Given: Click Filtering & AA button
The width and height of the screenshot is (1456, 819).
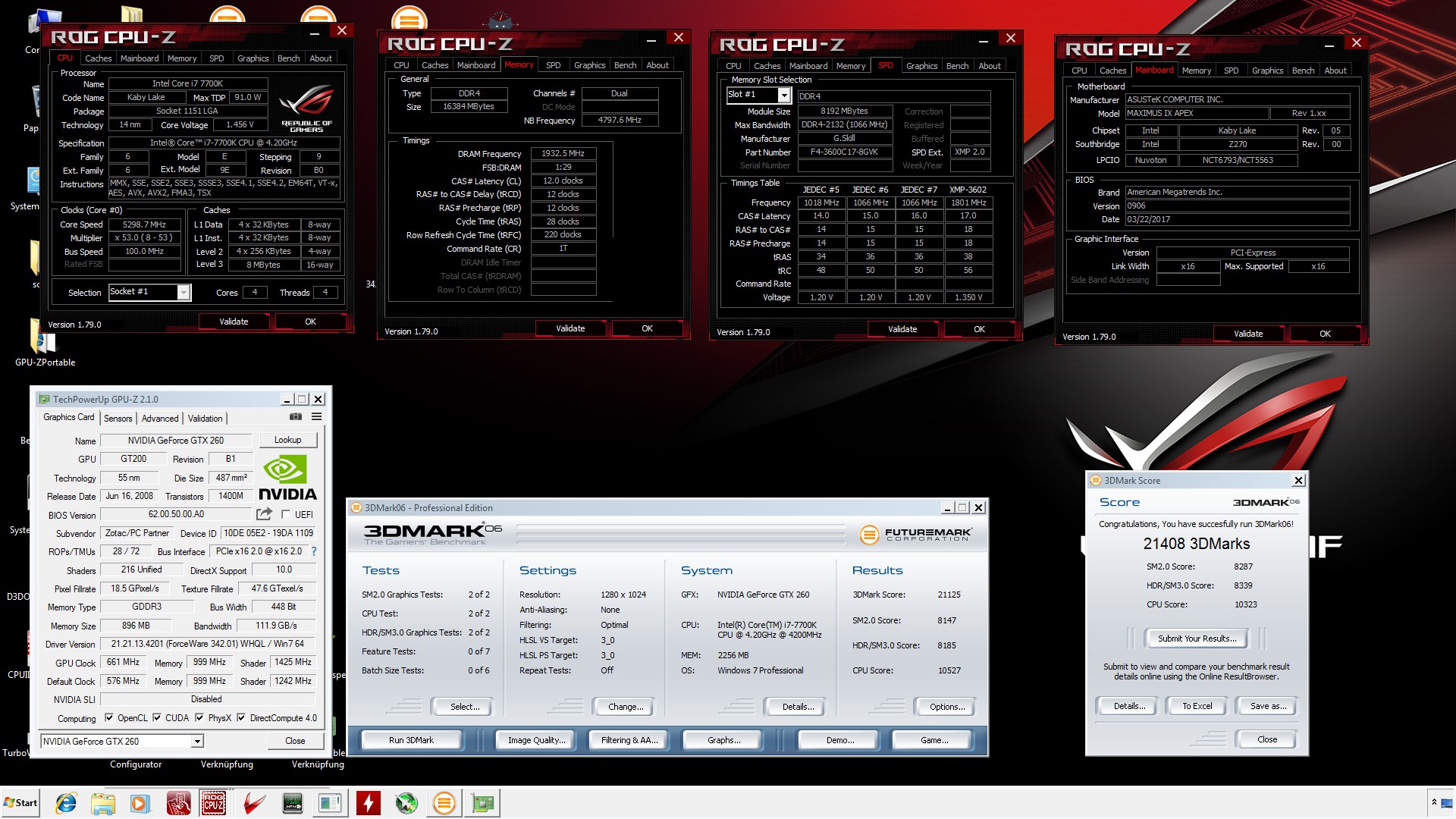Looking at the screenshot, I should click(x=629, y=740).
